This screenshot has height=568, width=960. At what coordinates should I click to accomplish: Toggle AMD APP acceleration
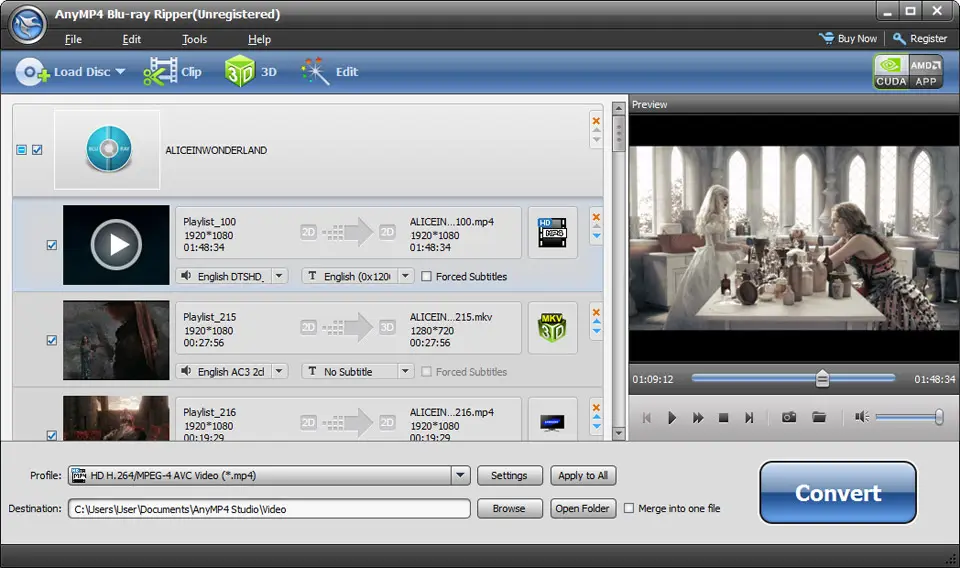925,72
